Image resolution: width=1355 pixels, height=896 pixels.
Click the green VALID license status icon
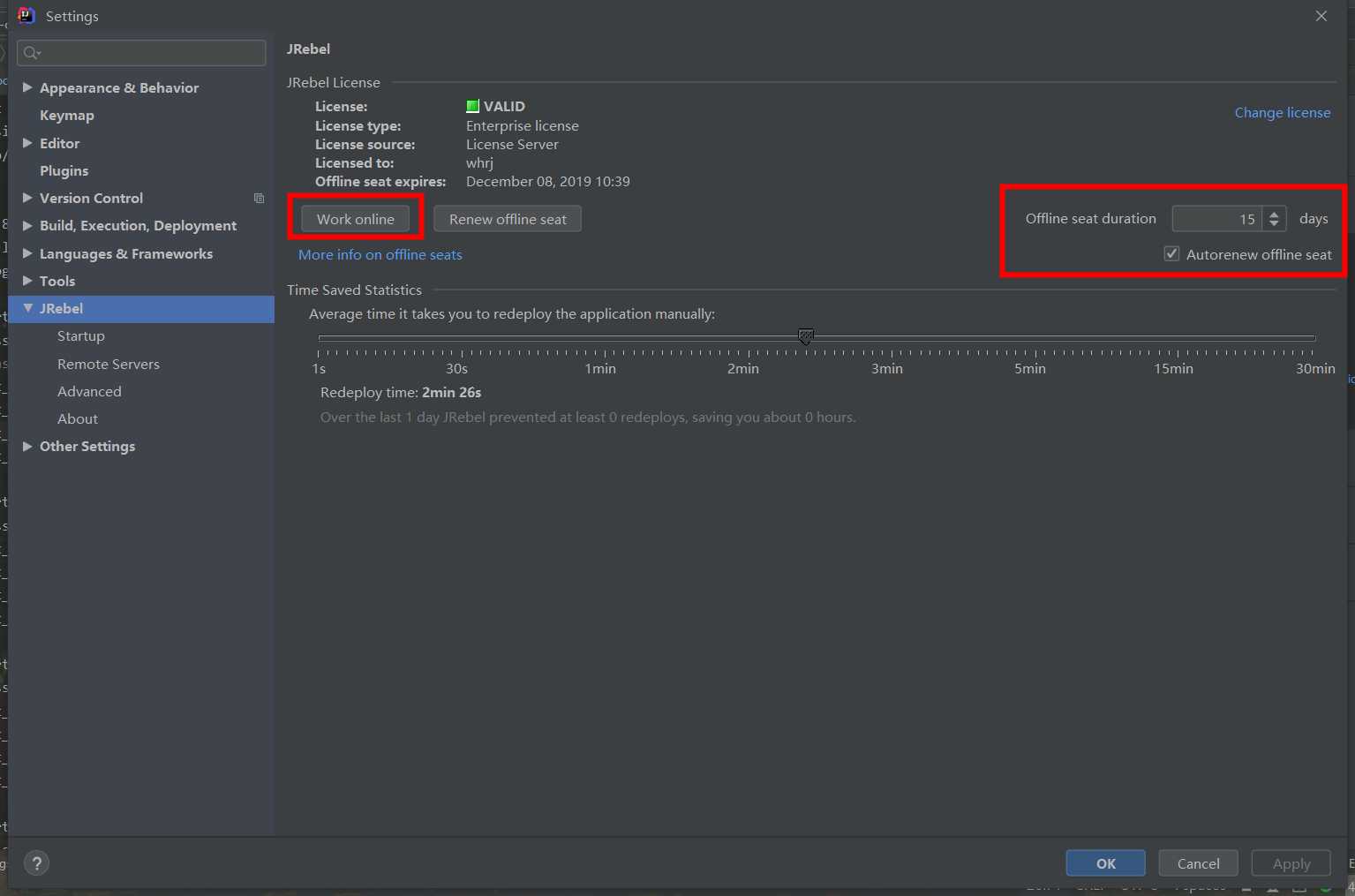point(472,107)
